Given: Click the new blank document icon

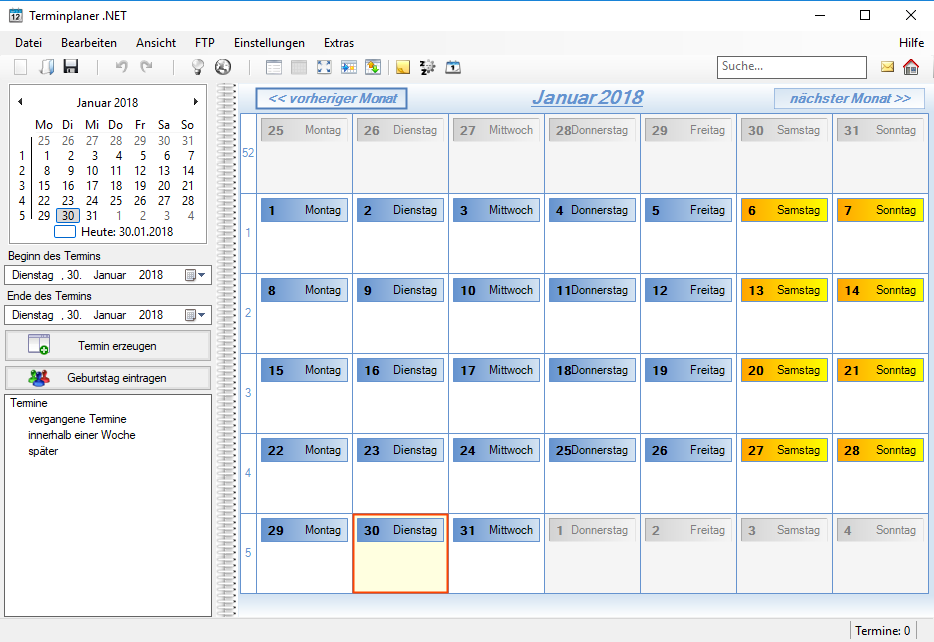Looking at the screenshot, I should (20, 67).
